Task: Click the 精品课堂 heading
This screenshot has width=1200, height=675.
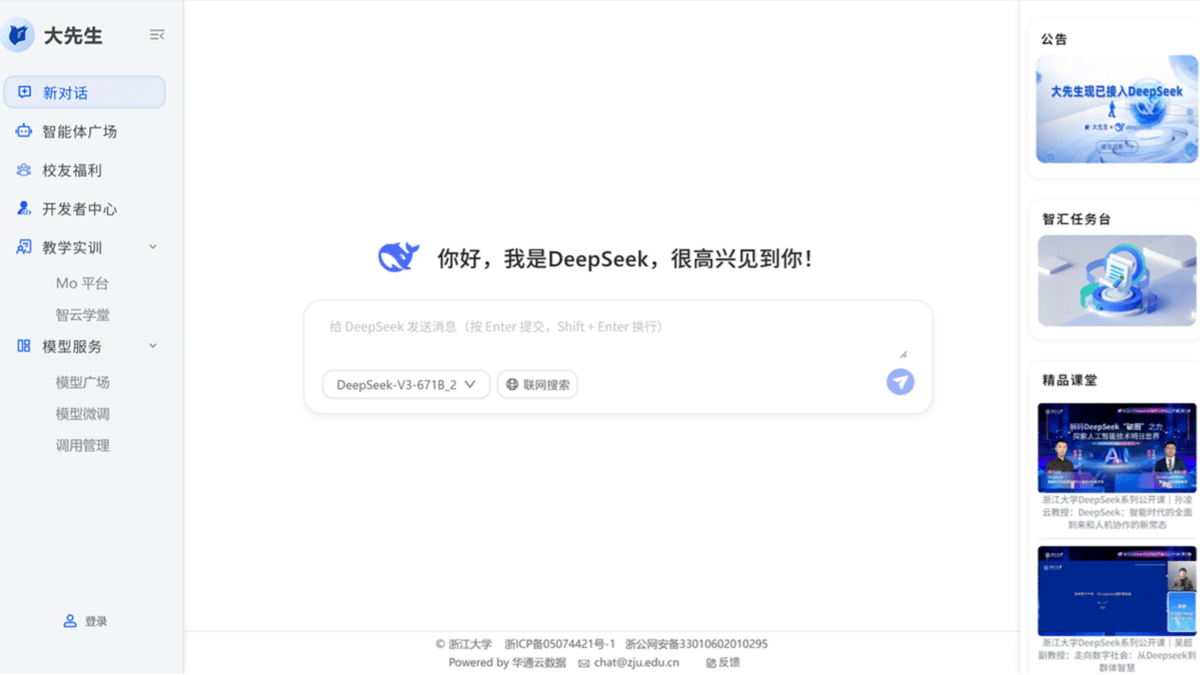Action: [x=1069, y=380]
